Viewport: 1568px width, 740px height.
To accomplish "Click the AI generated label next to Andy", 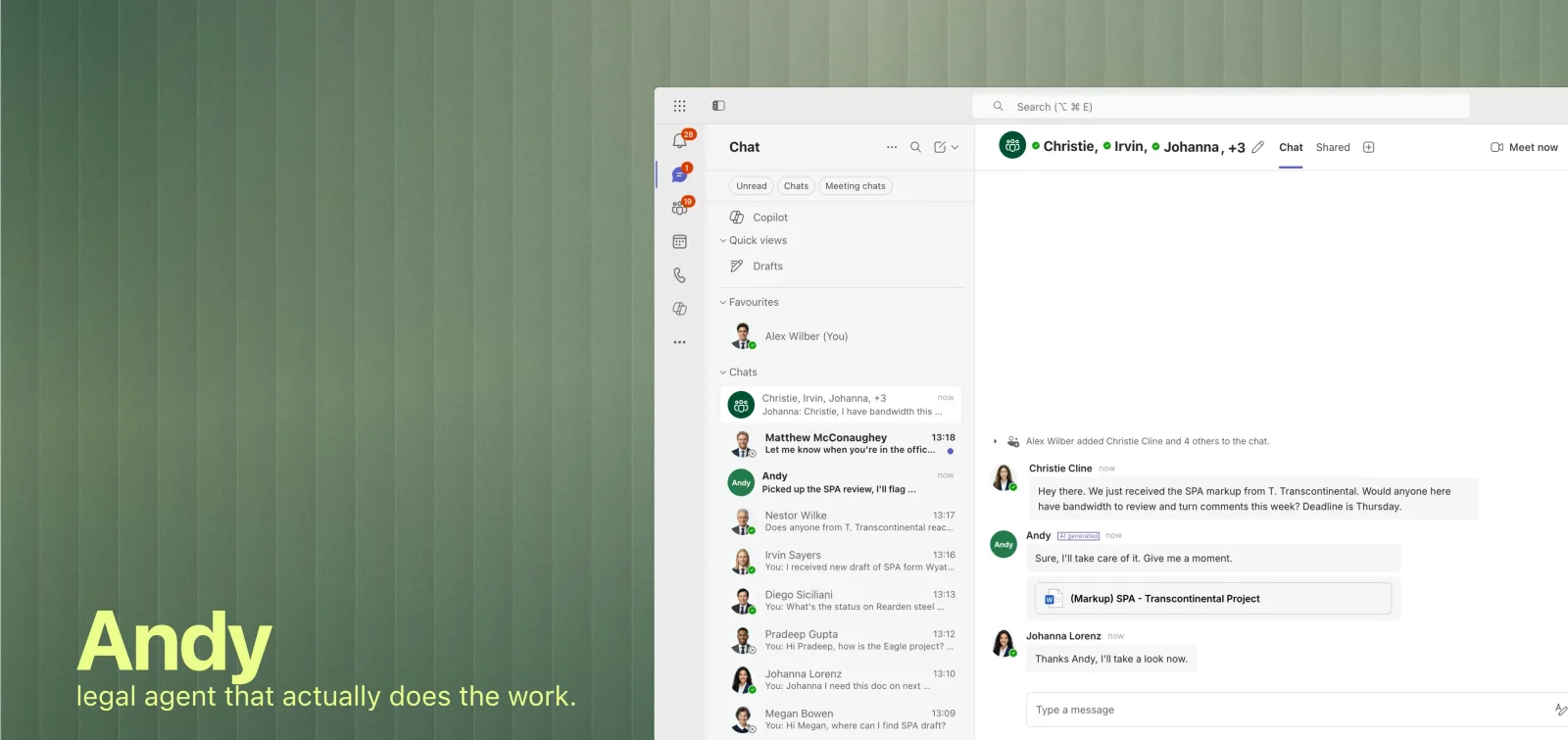I will pos(1078,536).
